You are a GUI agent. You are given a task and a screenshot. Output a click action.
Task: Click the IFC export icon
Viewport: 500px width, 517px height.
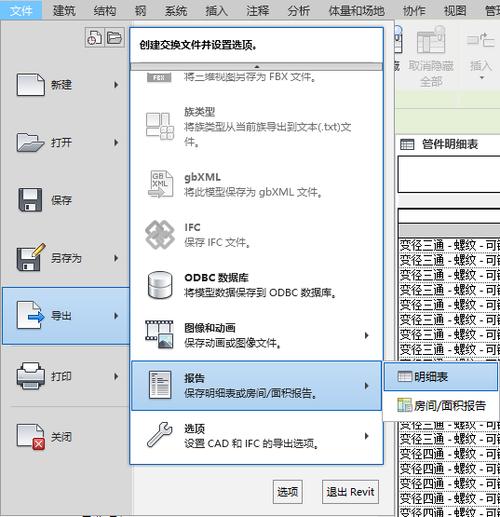pyautogui.click(x=160, y=235)
